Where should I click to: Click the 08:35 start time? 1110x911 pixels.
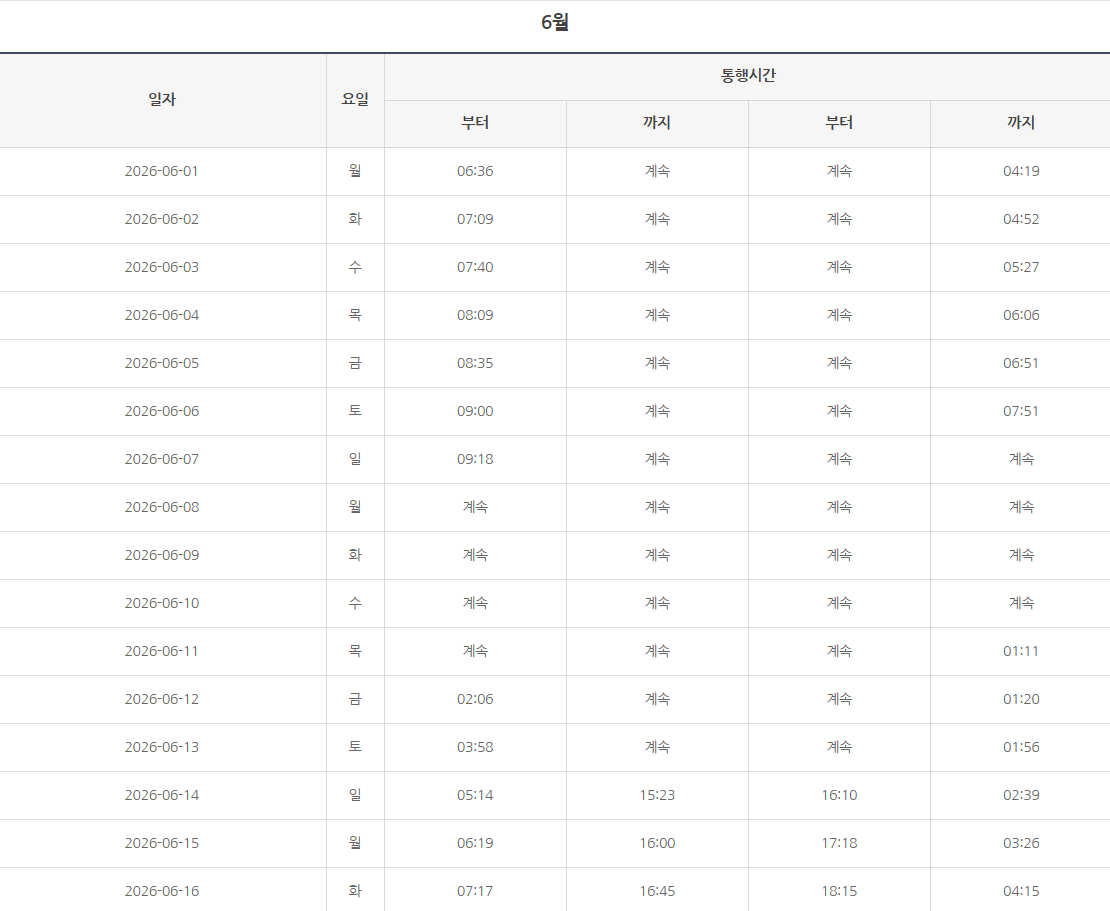(x=475, y=363)
